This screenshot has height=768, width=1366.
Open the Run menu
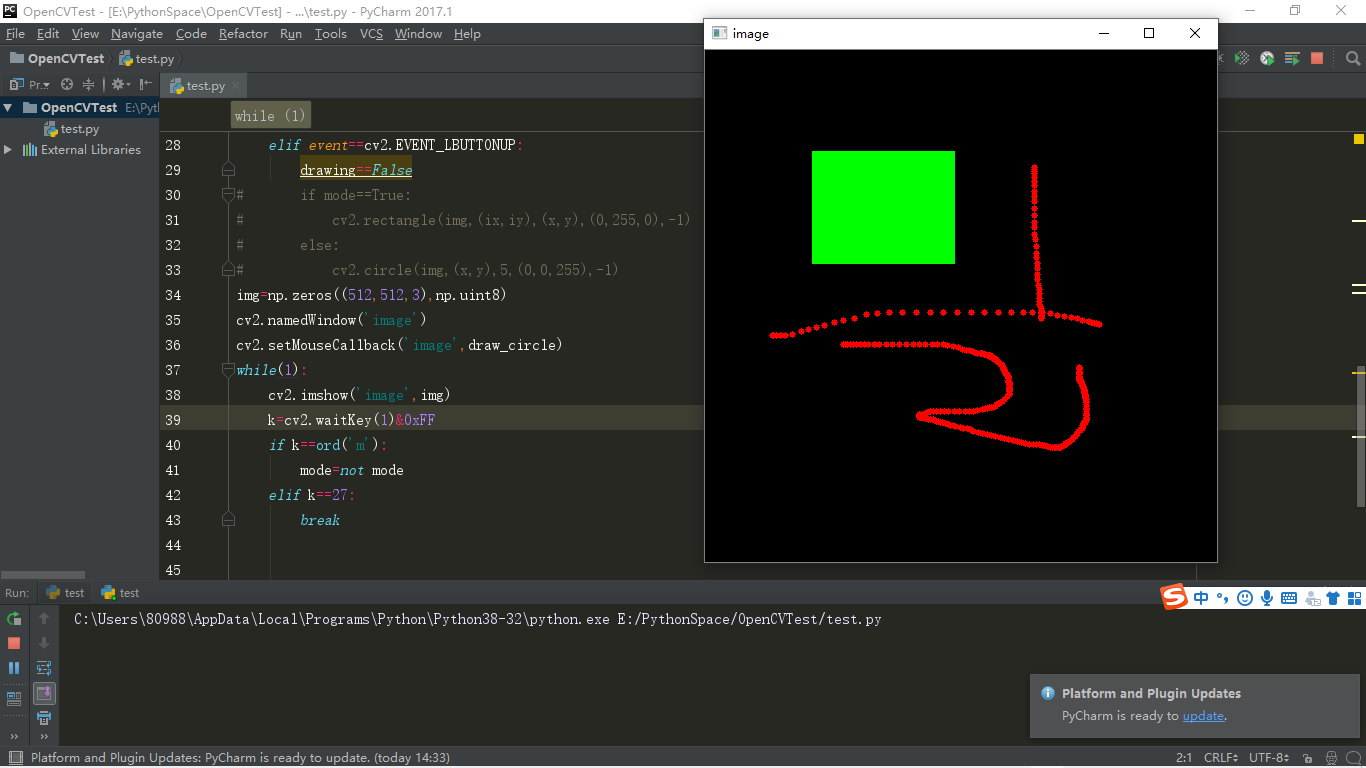(291, 33)
